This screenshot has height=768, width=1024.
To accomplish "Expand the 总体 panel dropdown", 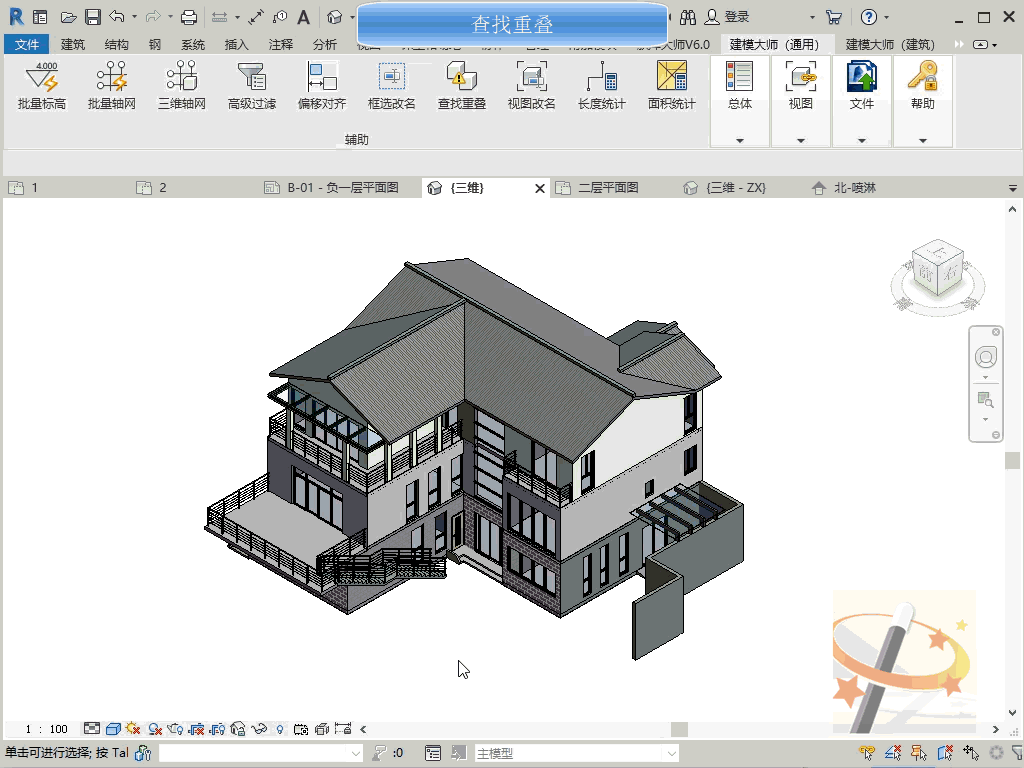I will [740, 140].
